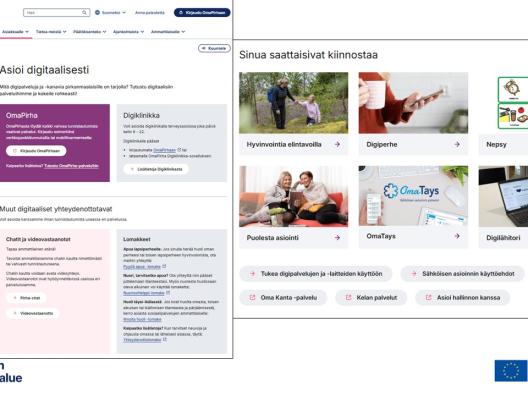528x396 pixels.
Task: Click the white Kirjaudu OmaPirhaan button in purple card
Action: [36, 151]
